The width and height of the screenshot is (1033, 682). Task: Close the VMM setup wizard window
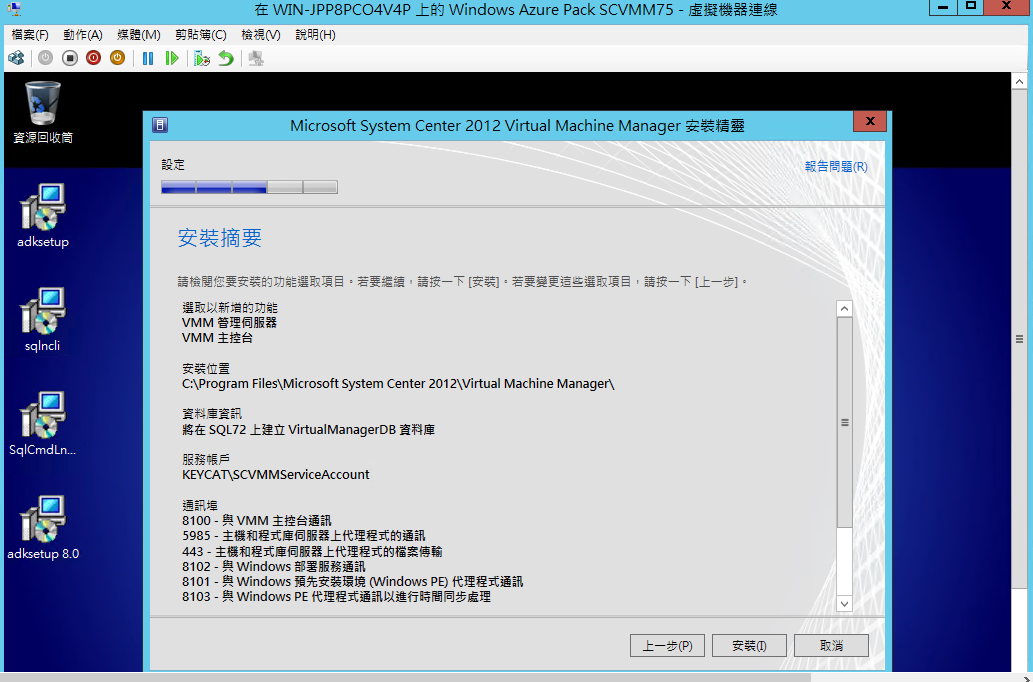click(x=870, y=121)
